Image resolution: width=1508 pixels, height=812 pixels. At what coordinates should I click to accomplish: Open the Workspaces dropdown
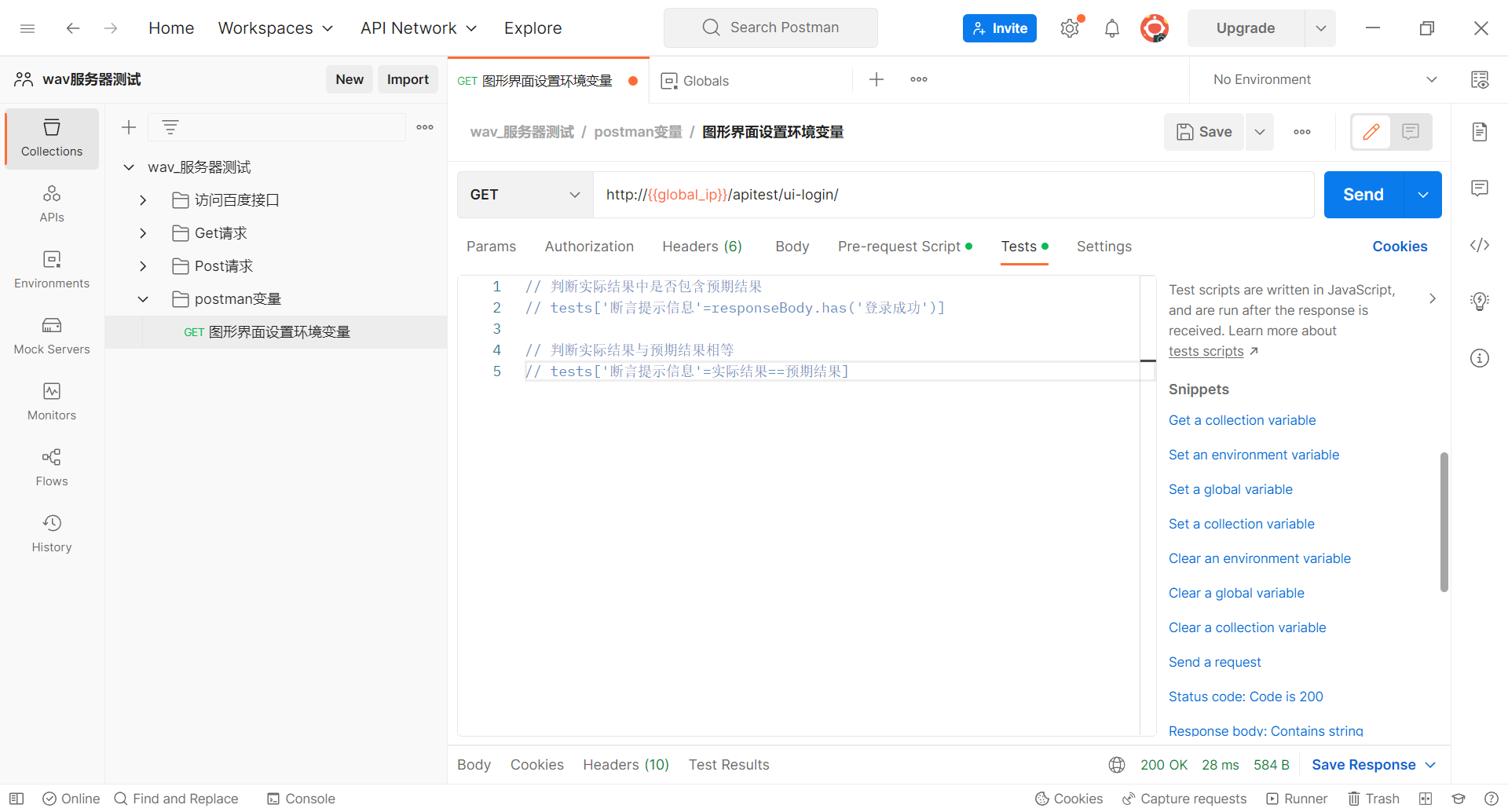pyautogui.click(x=276, y=28)
